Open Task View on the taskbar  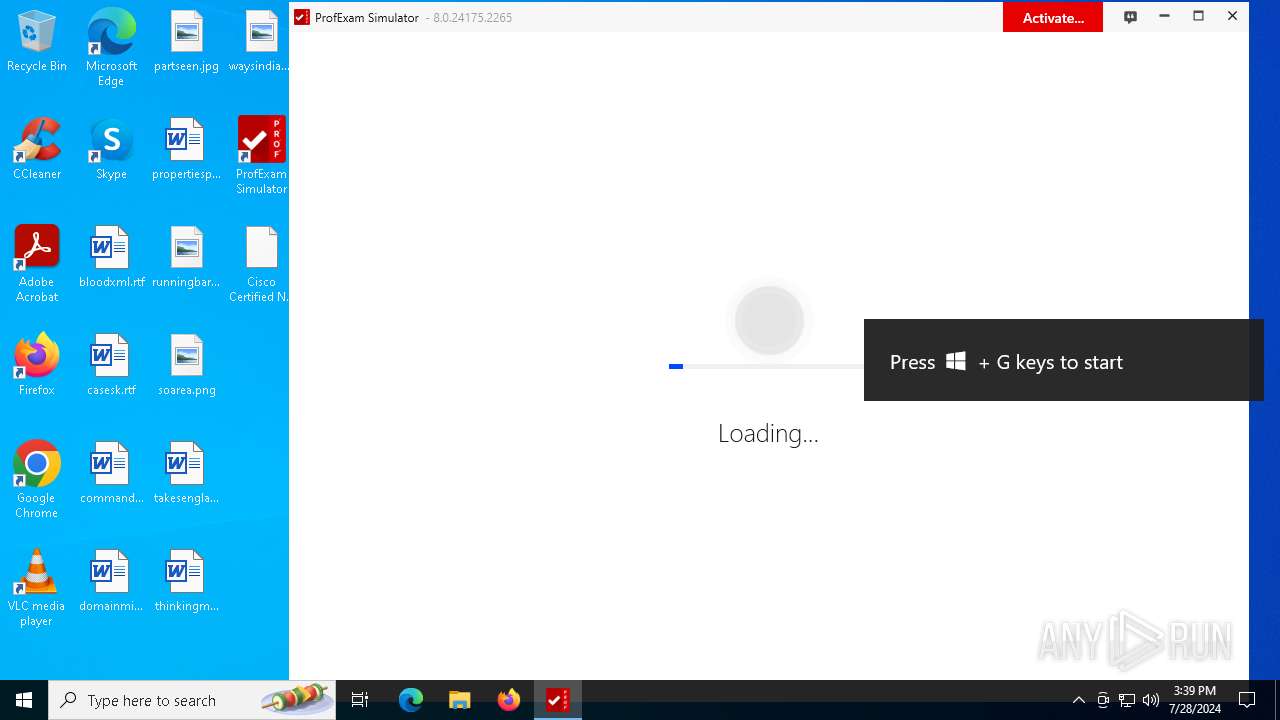click(360, 700)
